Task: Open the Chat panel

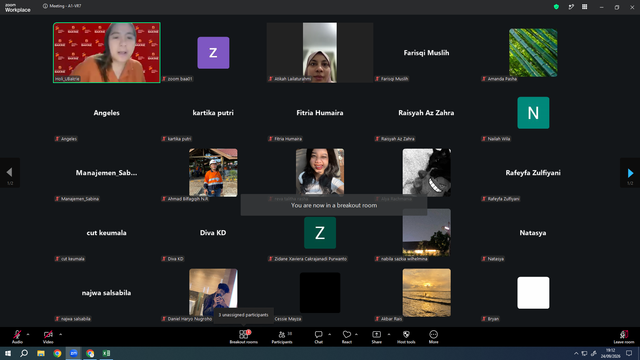Action: click(x=318, y=337)
